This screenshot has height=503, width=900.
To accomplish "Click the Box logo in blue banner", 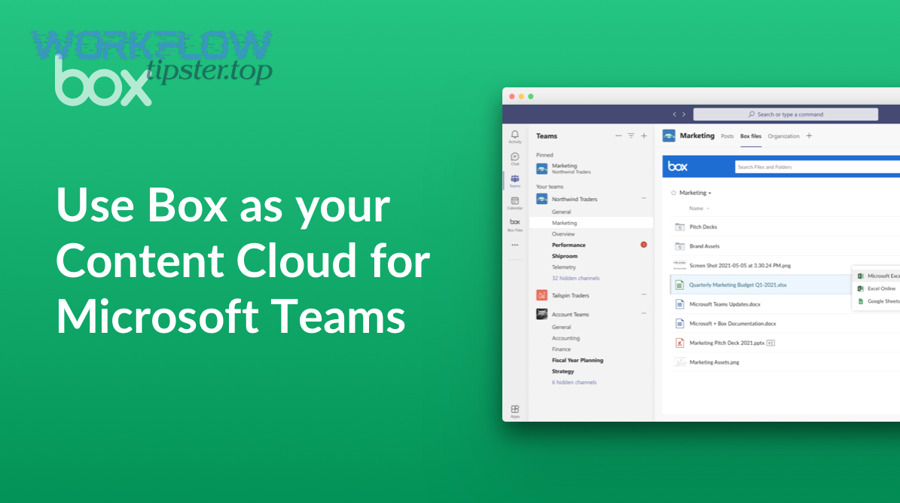I will click(x=678, y=167).
